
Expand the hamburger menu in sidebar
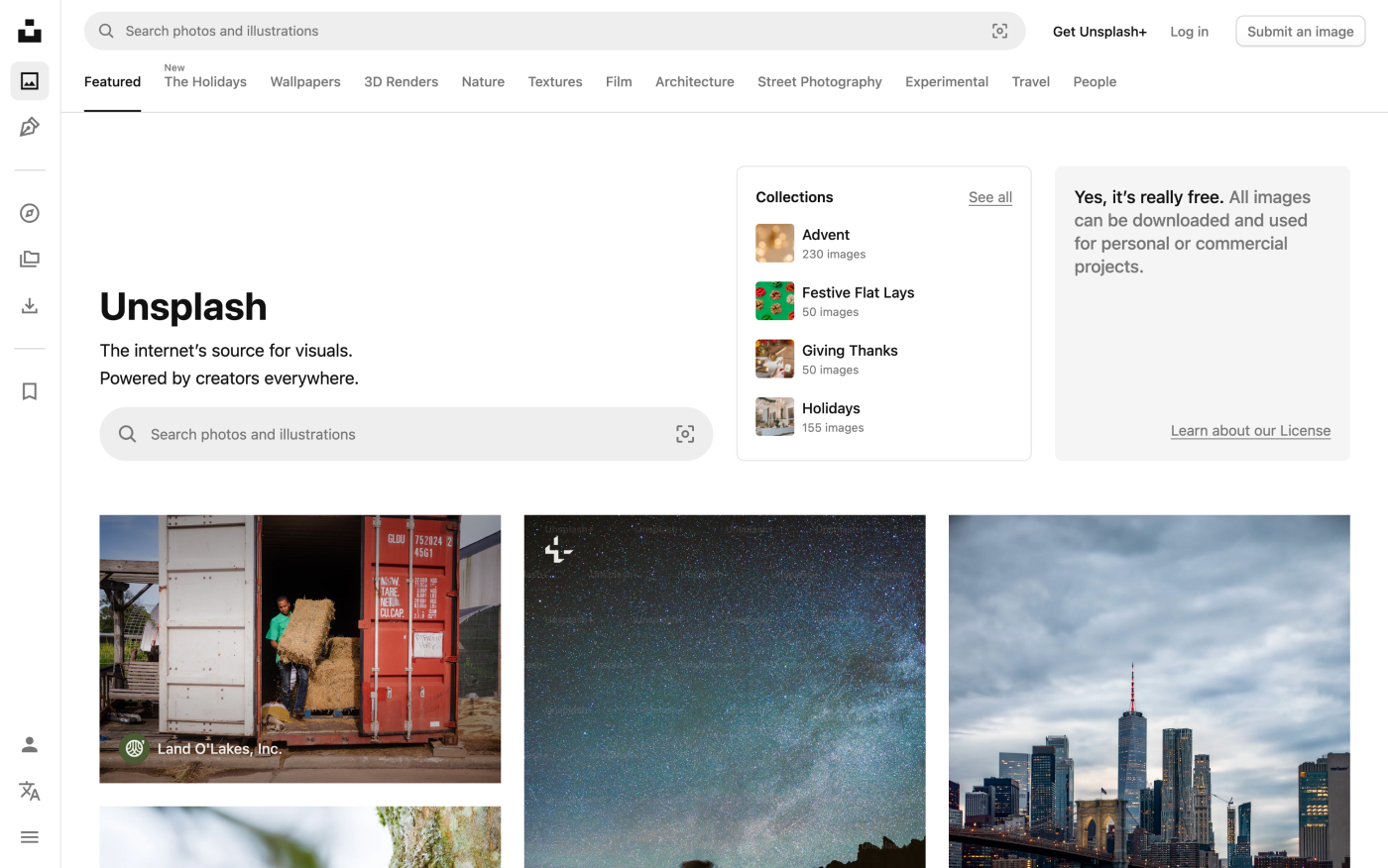point(30,837)
